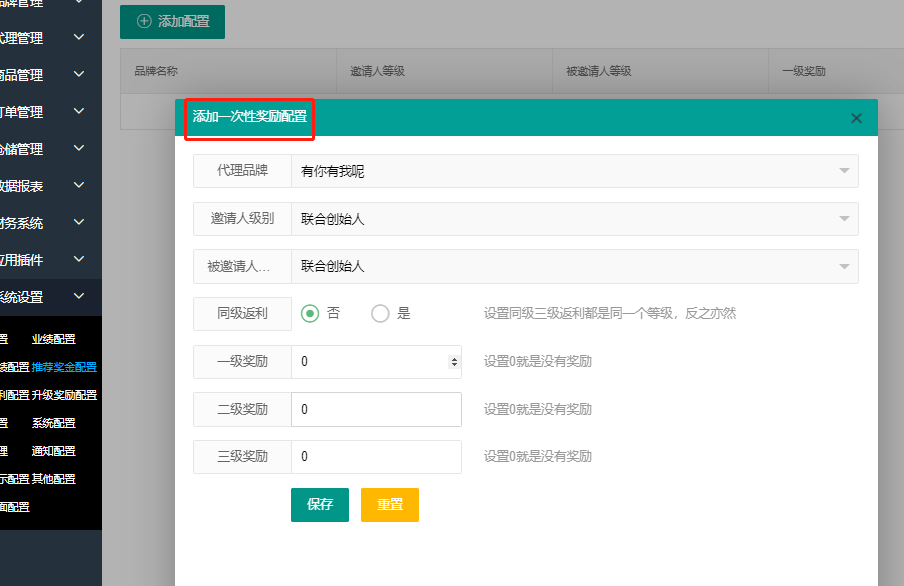The image size is (904, 586).
Task: Select 否 for 同级返利
Action: pyautogui.click(x=311, y=313)
